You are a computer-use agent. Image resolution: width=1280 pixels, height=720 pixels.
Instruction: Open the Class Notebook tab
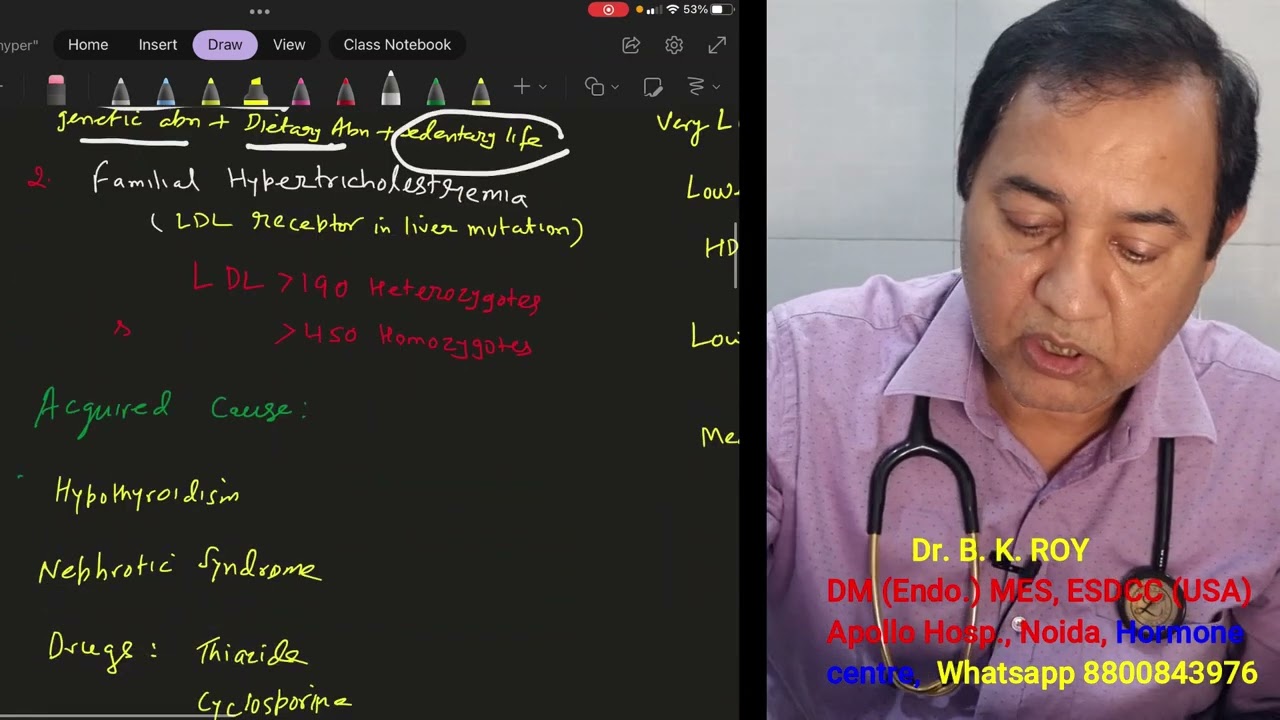pyautogui.click(x=397, y=45)
